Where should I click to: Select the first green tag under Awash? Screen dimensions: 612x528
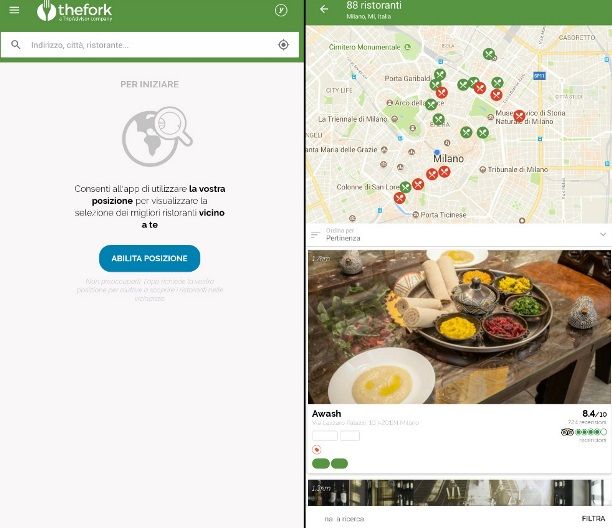[x=321, y=464]
